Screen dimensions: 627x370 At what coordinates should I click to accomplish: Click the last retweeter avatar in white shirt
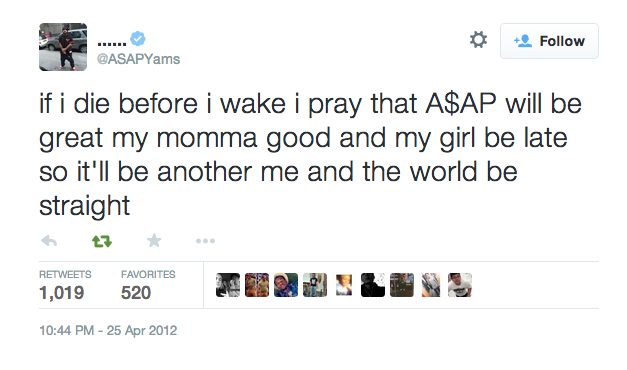[460, 285]
